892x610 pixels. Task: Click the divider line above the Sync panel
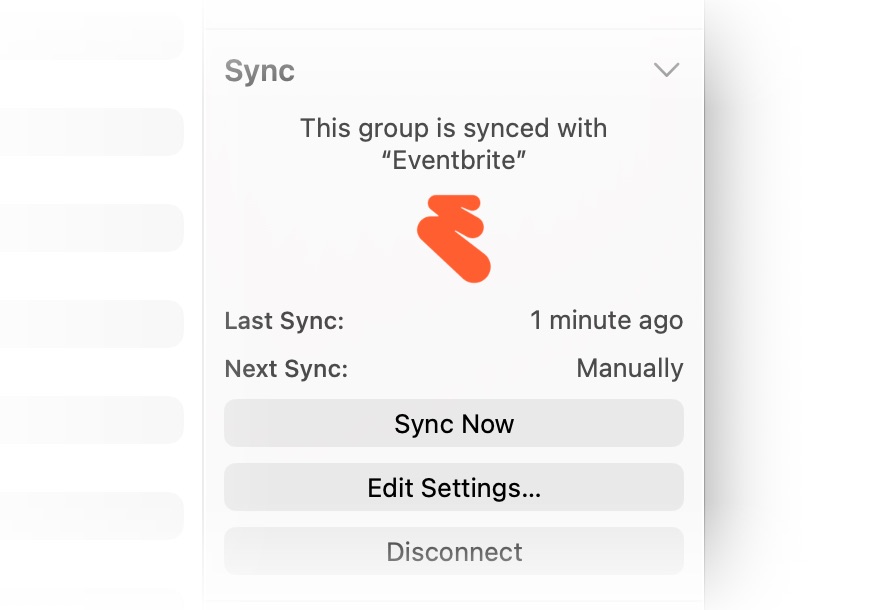[x=453, y=29]
